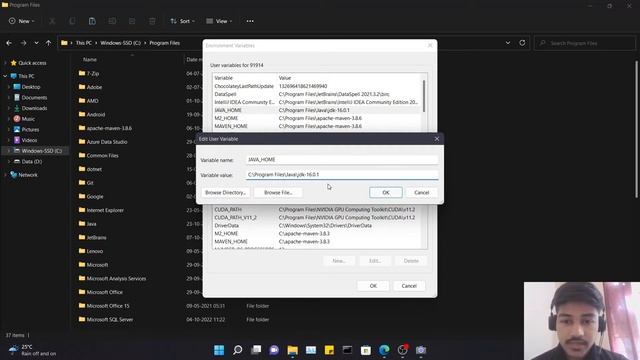Refresh the Program Files folder
Image resolution: width=640 pixels, height=360 pixels.
coord(522,43)
